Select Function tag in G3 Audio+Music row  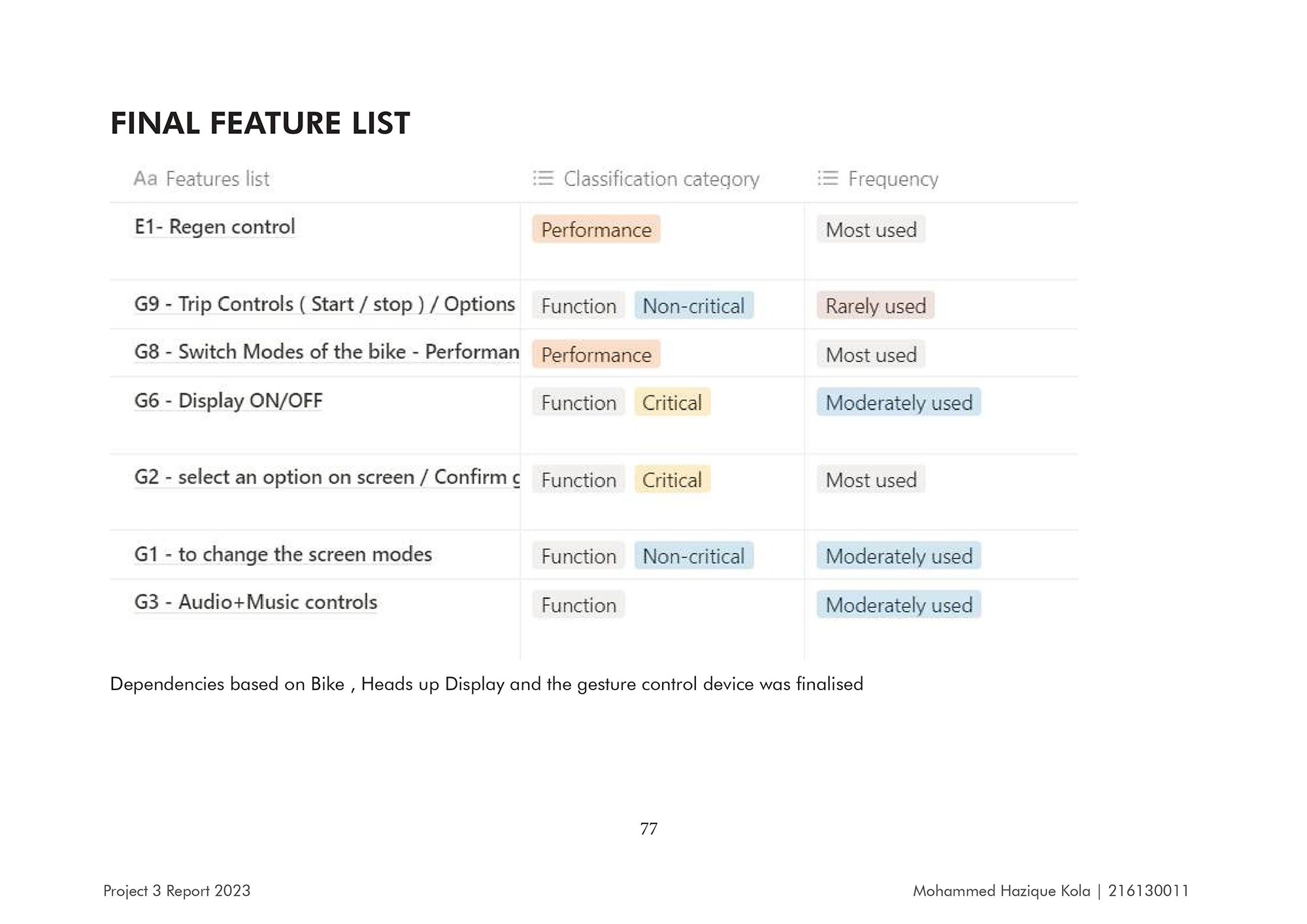tap(578, 605)
